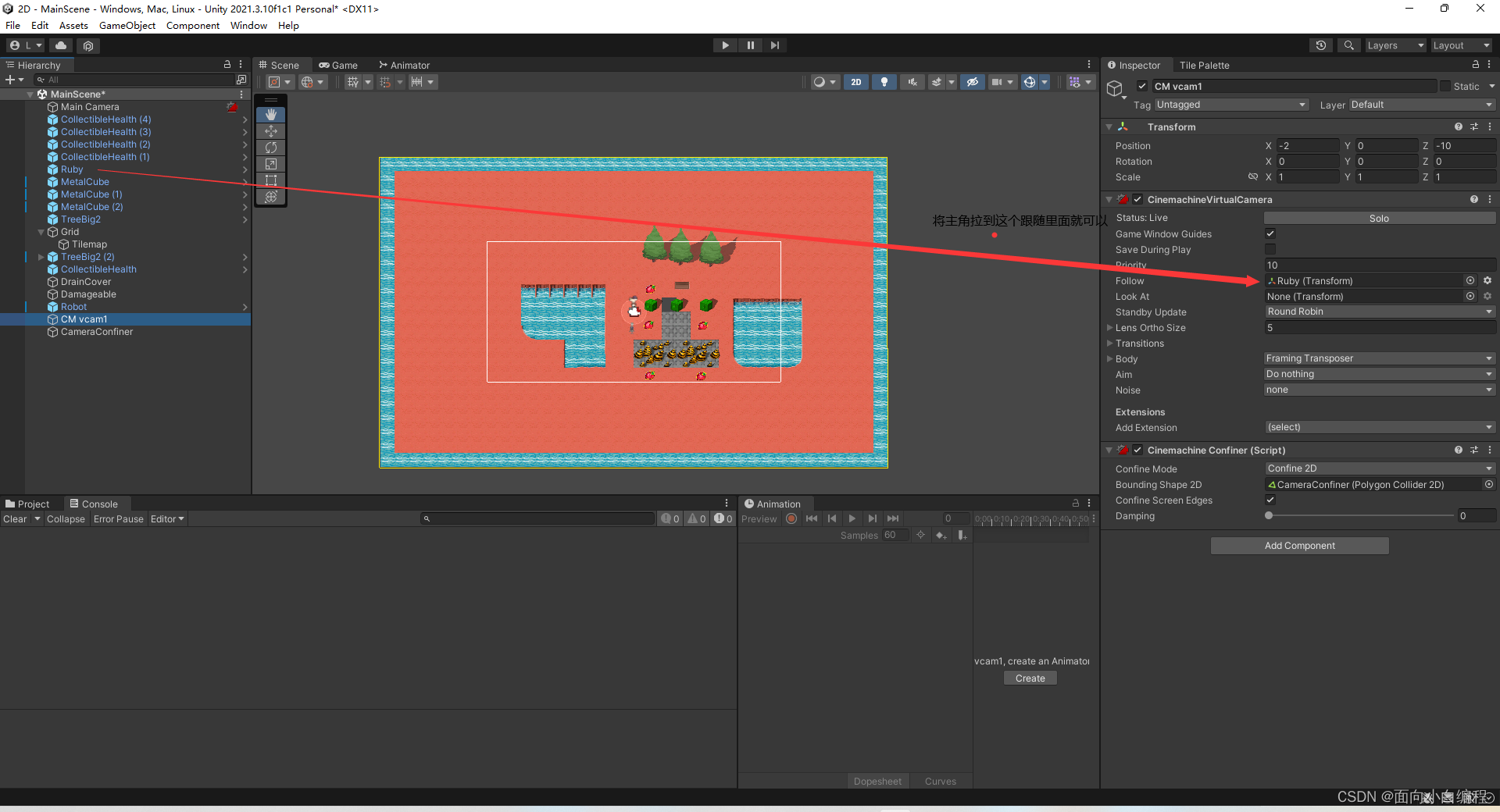
Task: Open the Layout toolbar dropdown
Action: click(1461, 45)
